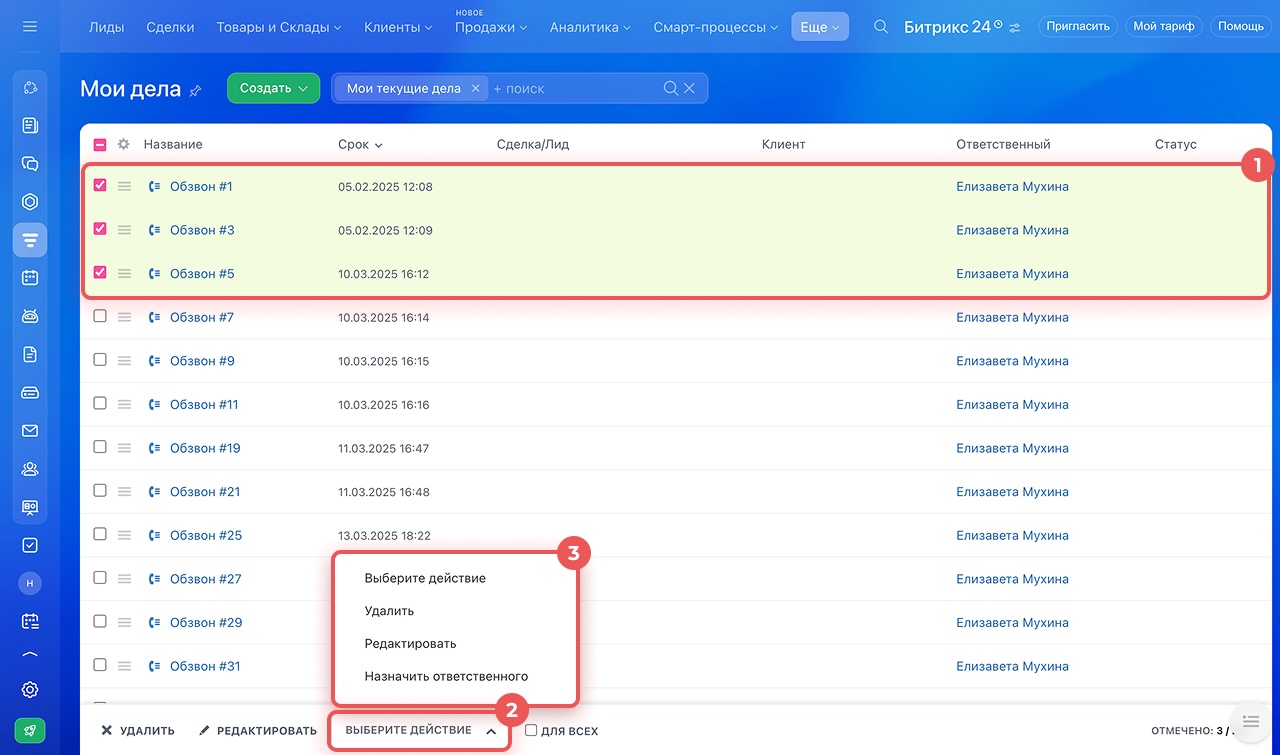1280x755 pixels.
Task: Choose Редактировать in the action menu
Action: click(x=410, y=643)
